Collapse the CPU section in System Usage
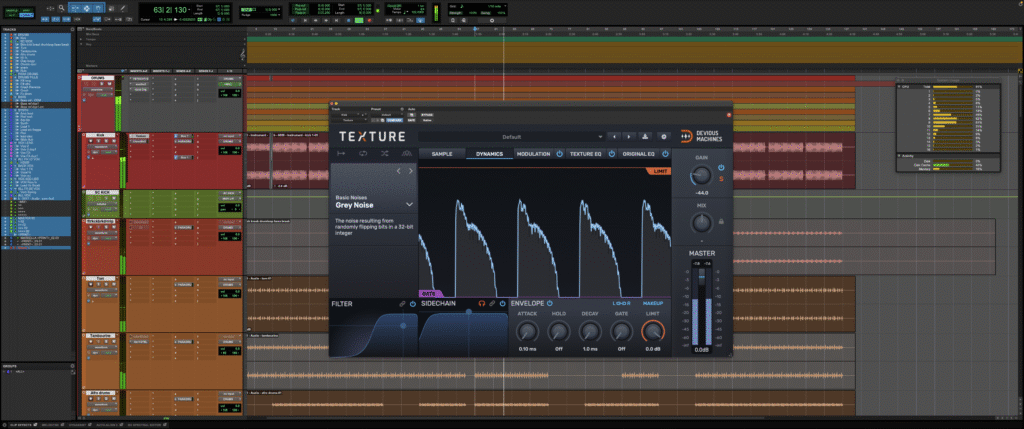 tap(899, 87)
